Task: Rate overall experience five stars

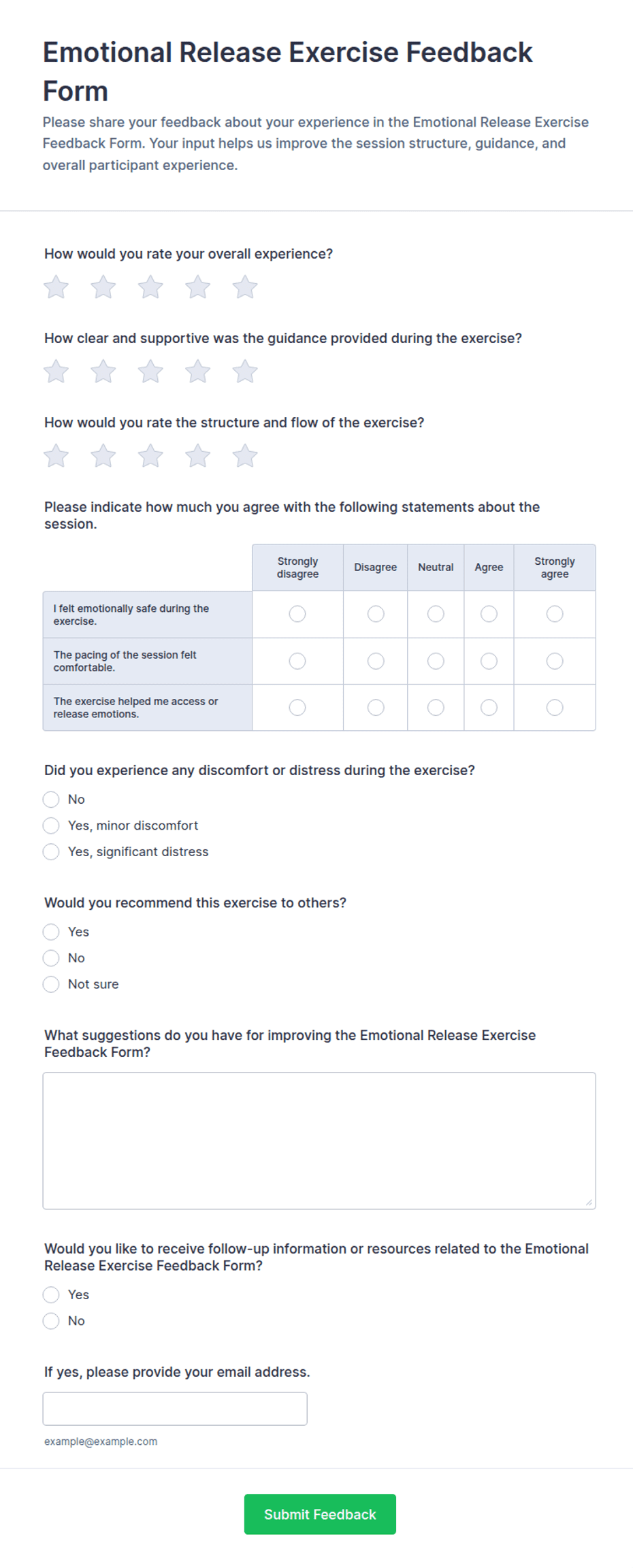Action: (x=245, y=287)
